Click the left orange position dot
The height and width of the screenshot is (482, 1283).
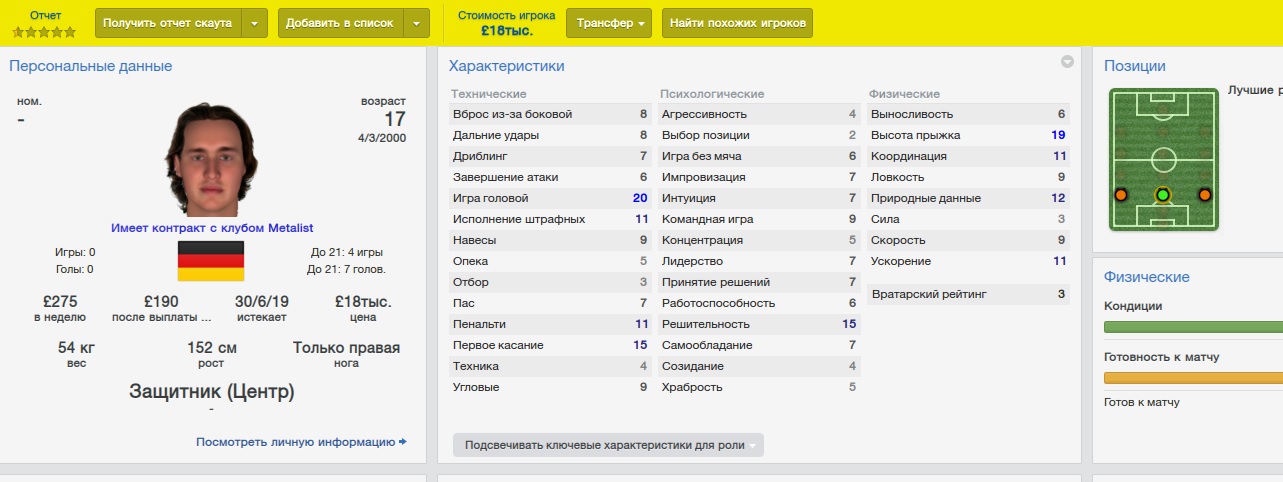click(1120, 194)
